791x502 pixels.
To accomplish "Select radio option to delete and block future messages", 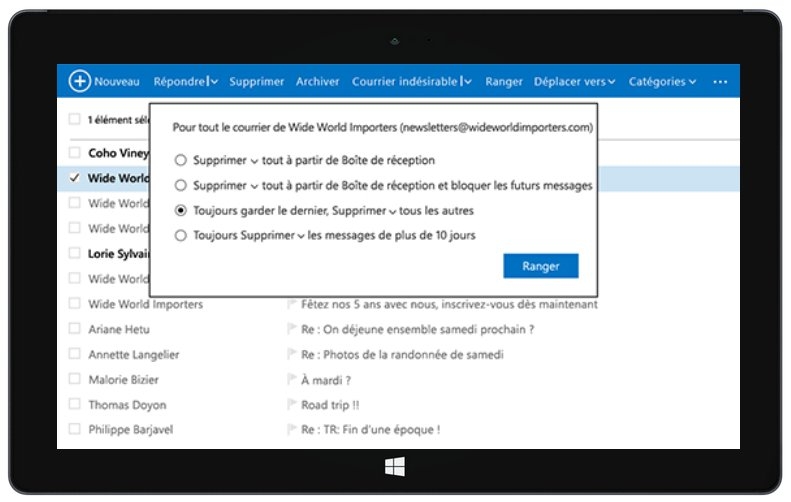I will pyautogui.click(x=181, y=186).
